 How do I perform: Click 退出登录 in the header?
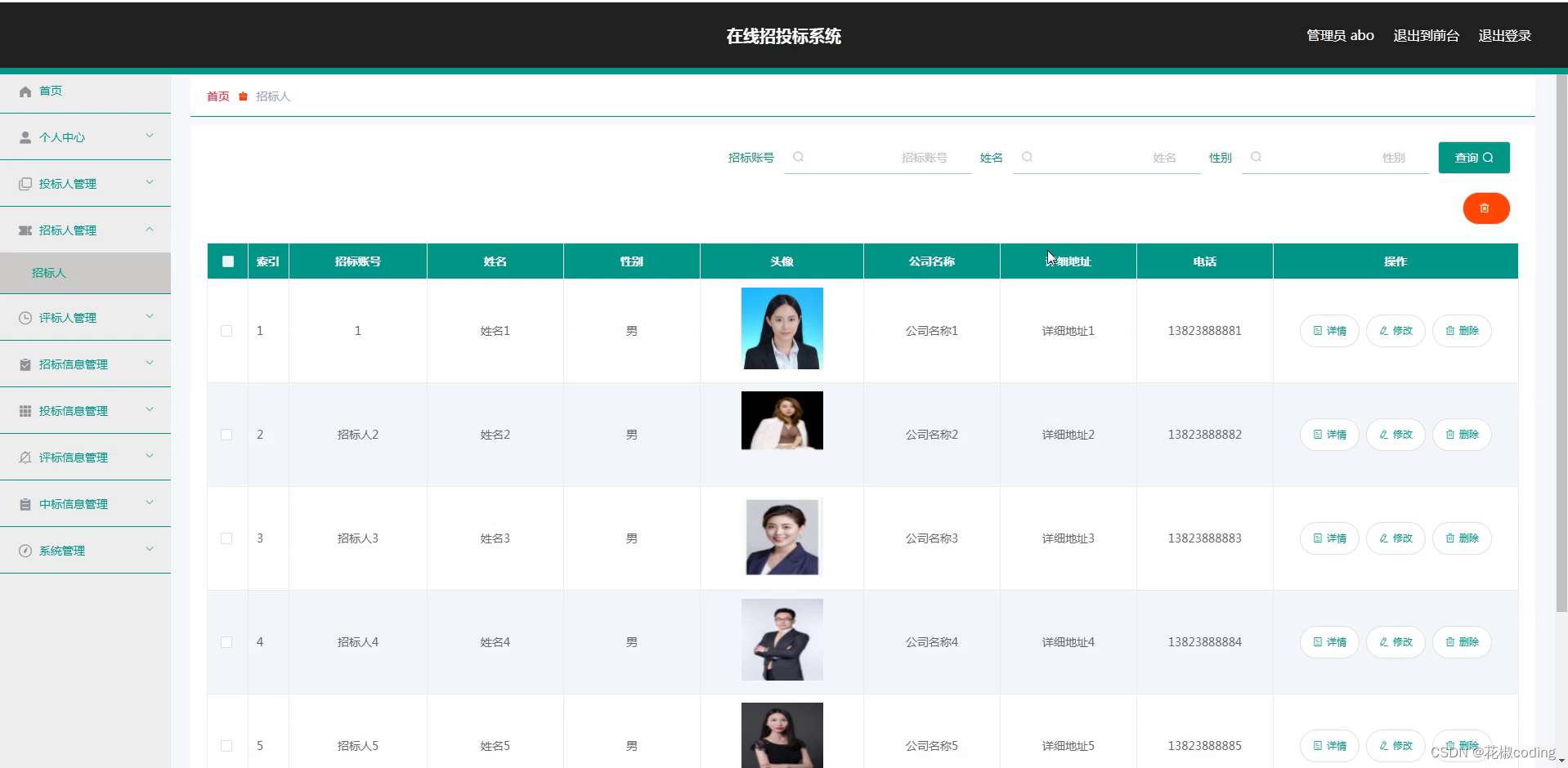tap(1504, 36)
